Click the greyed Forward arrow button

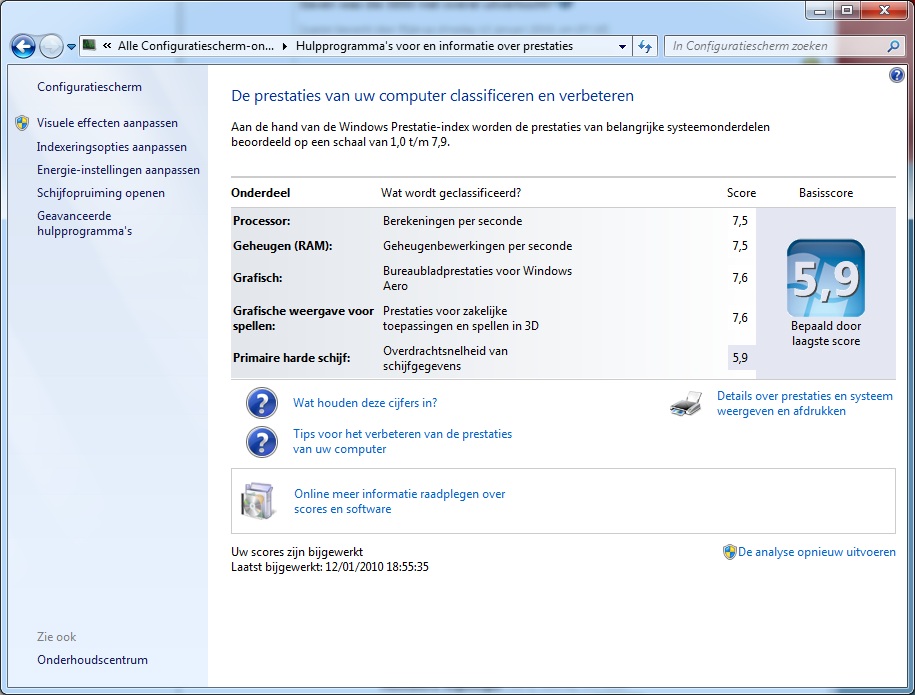pos(51,46)
